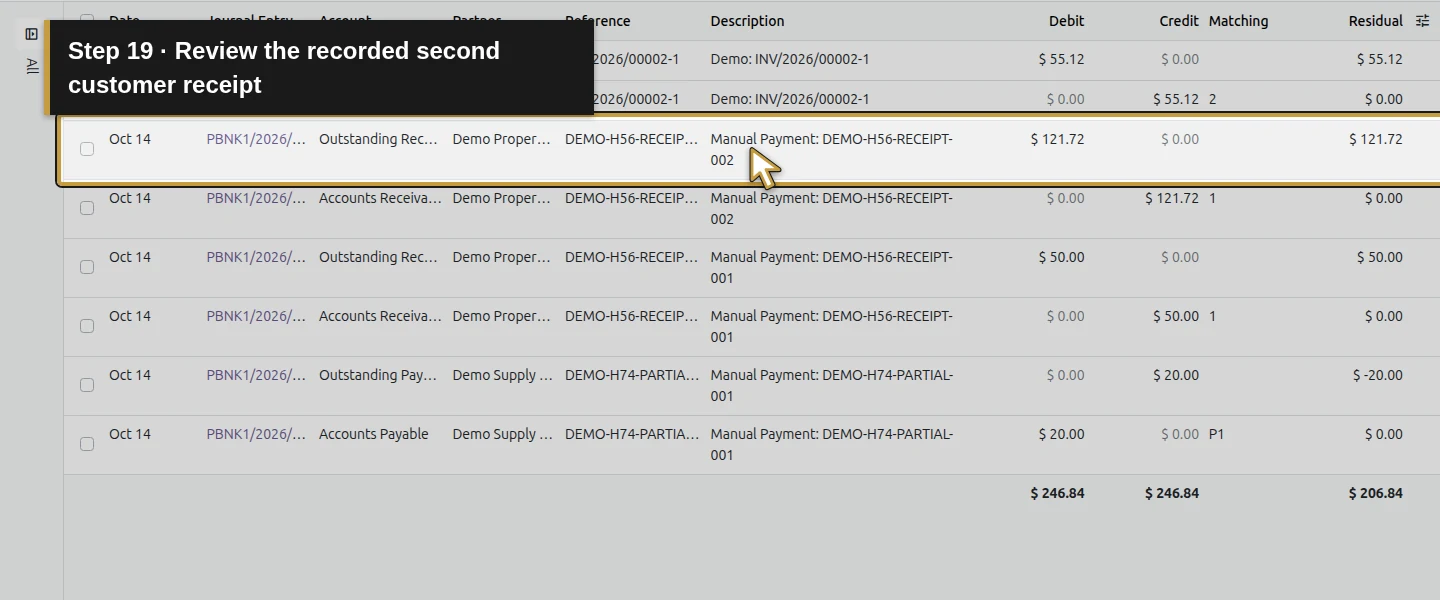Click the $246.84 debit total
The height and width of the screenshot is (600, 1440).
click(x=1057, y=493)
